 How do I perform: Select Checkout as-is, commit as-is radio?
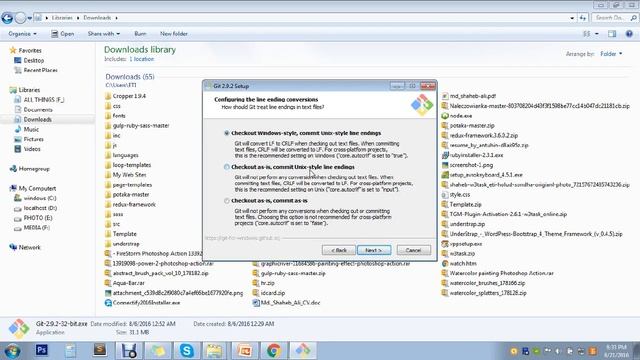click(227, 201)
